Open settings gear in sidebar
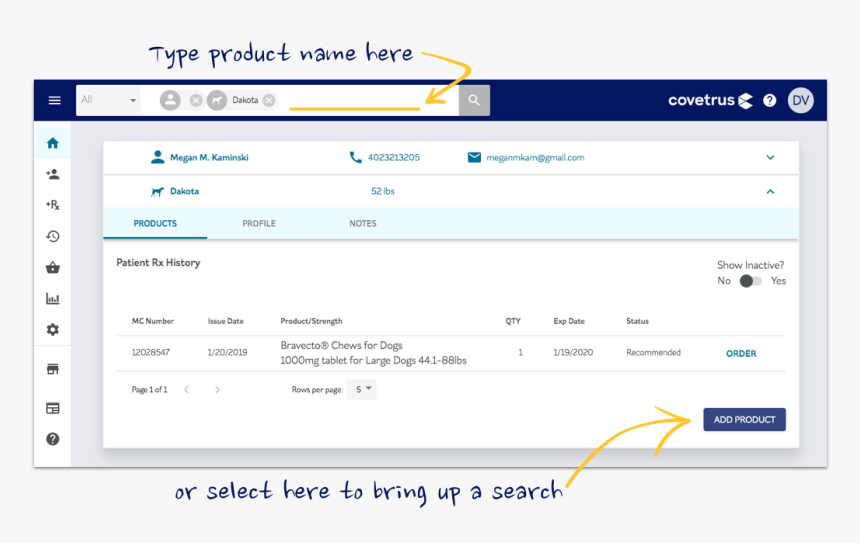The width and height of the screenshot is (860, 543). [x=53, y=329]
